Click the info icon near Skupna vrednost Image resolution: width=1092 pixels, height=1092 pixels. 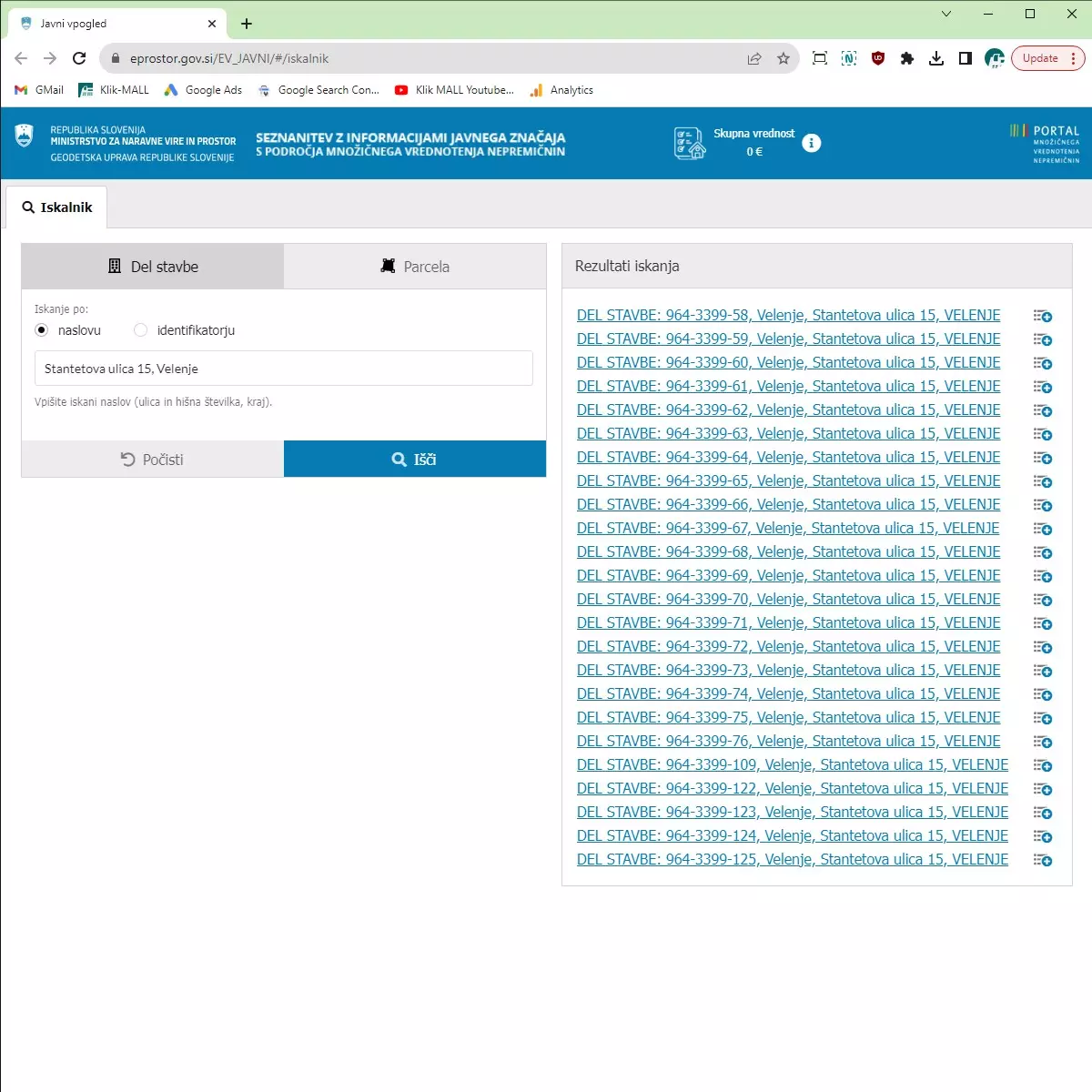point(811,143)
